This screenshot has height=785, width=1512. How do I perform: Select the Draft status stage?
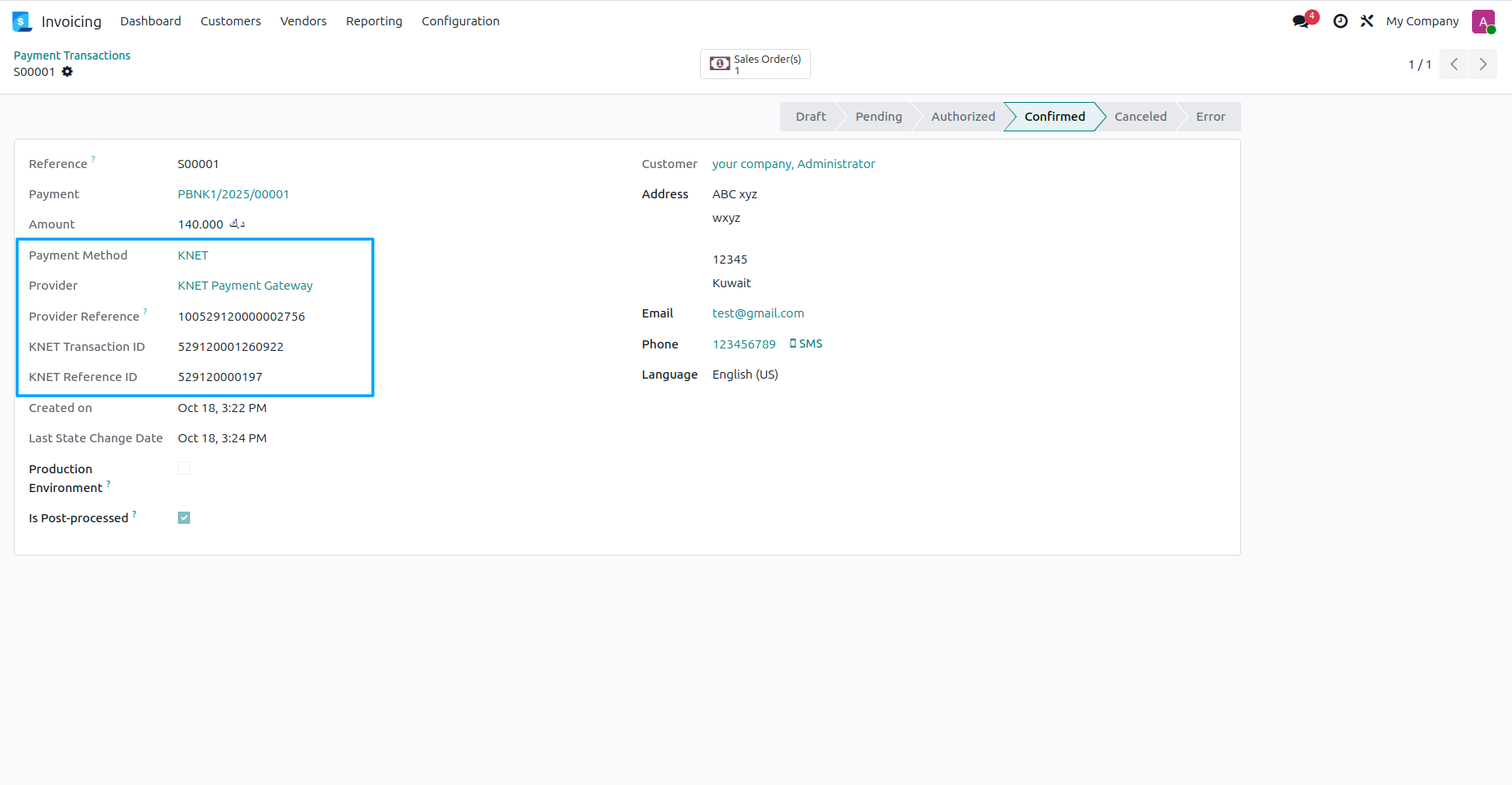point(810,117)
